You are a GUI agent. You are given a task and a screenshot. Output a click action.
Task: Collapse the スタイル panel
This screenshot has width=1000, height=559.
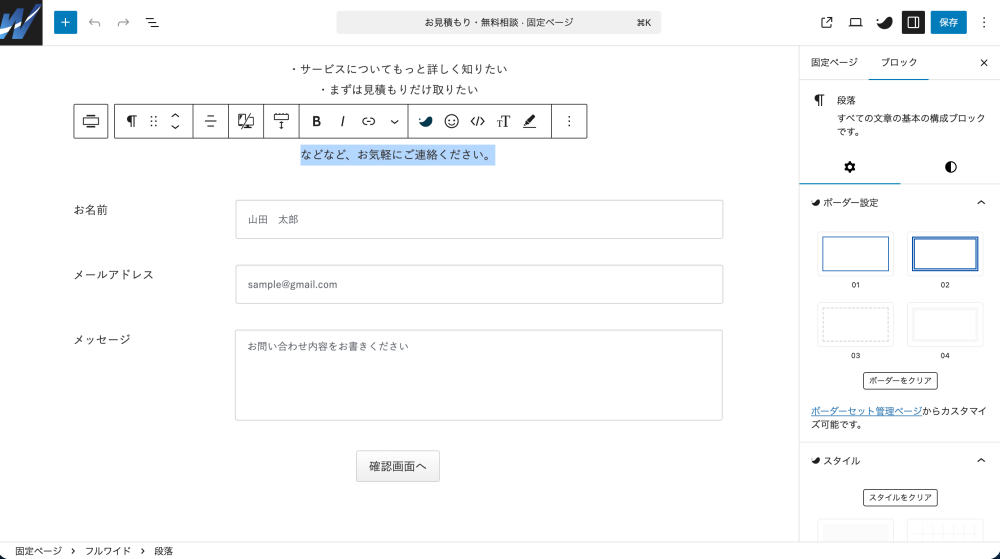(x=980, y=461)
